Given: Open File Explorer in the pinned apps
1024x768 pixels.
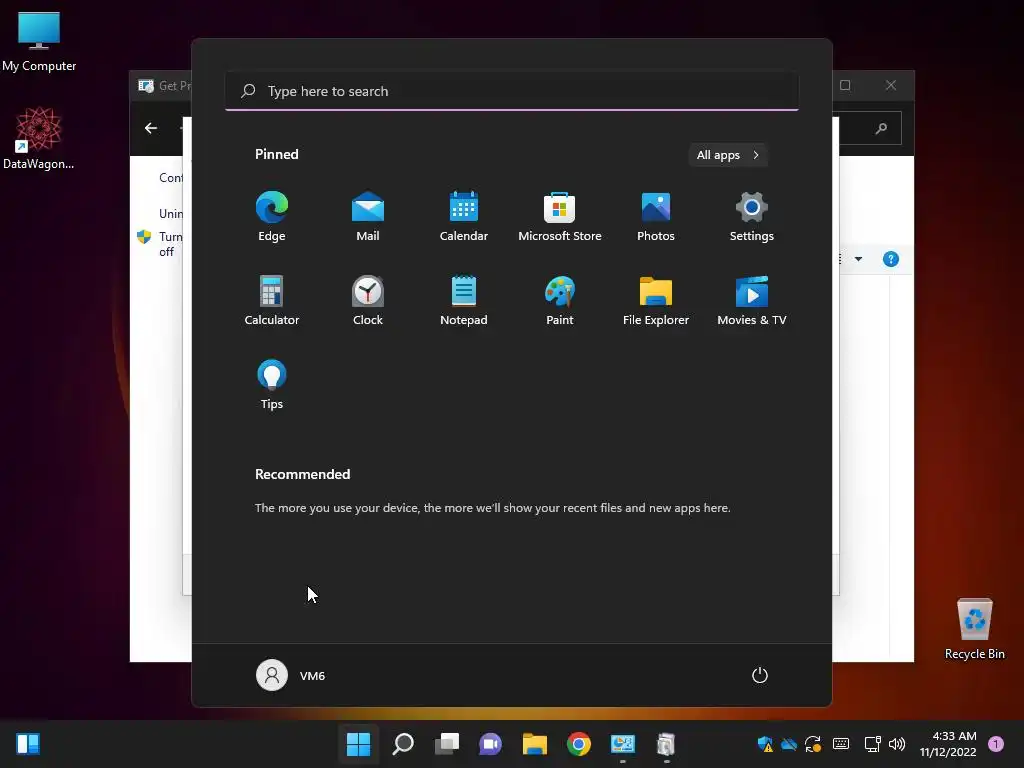Looking at the screenshot, I should [x=656, y=300].
